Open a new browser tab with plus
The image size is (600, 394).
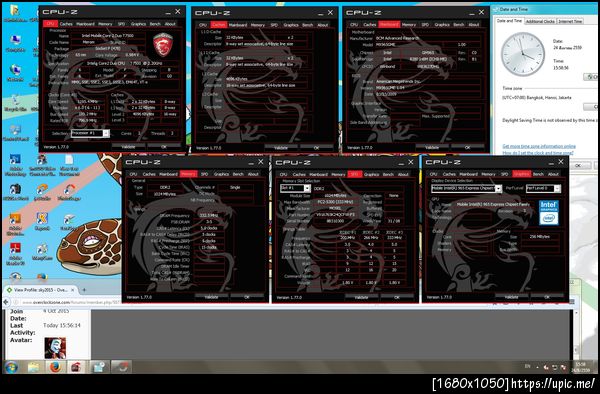click(x=84, y=290)
